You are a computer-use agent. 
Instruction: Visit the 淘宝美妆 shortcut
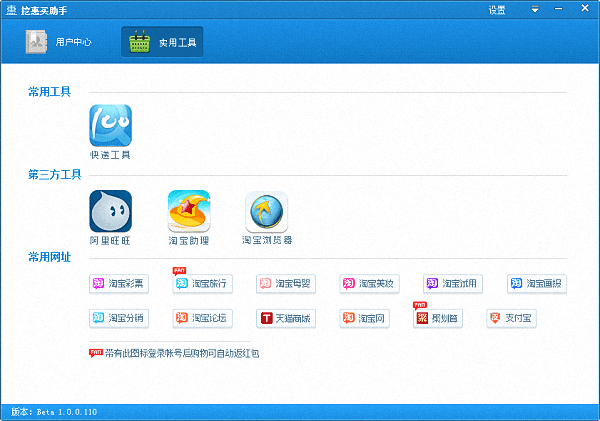(369, 284)
